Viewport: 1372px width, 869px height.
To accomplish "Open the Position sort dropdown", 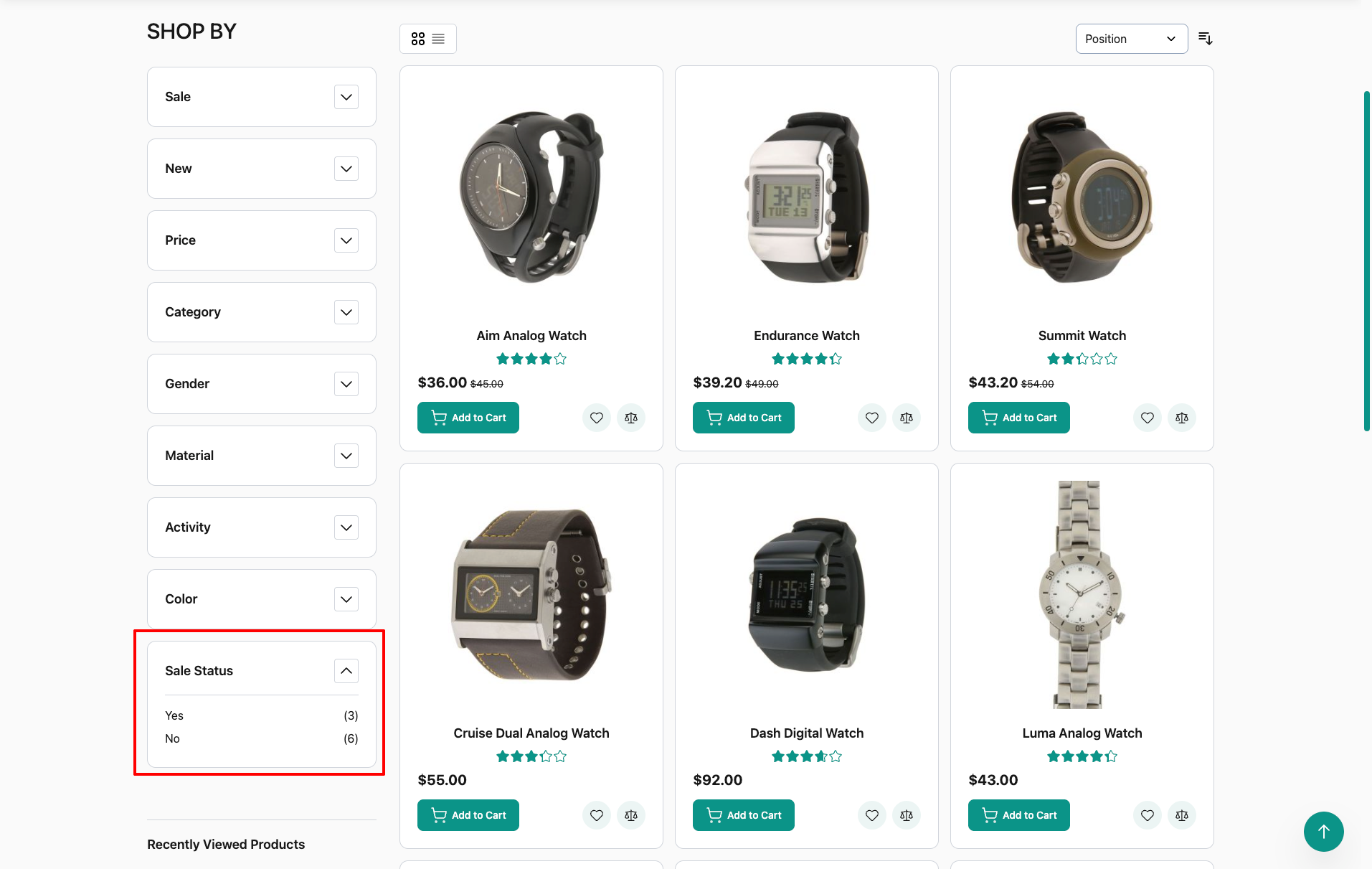I will pos(1131,39).
